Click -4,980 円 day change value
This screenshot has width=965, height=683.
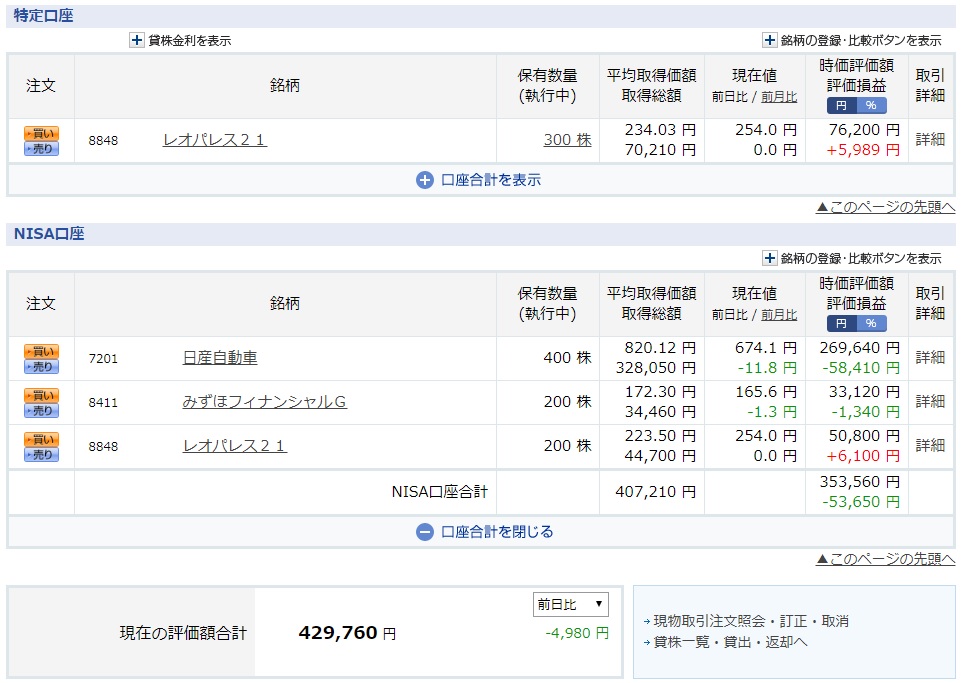(x=577, y=633)
